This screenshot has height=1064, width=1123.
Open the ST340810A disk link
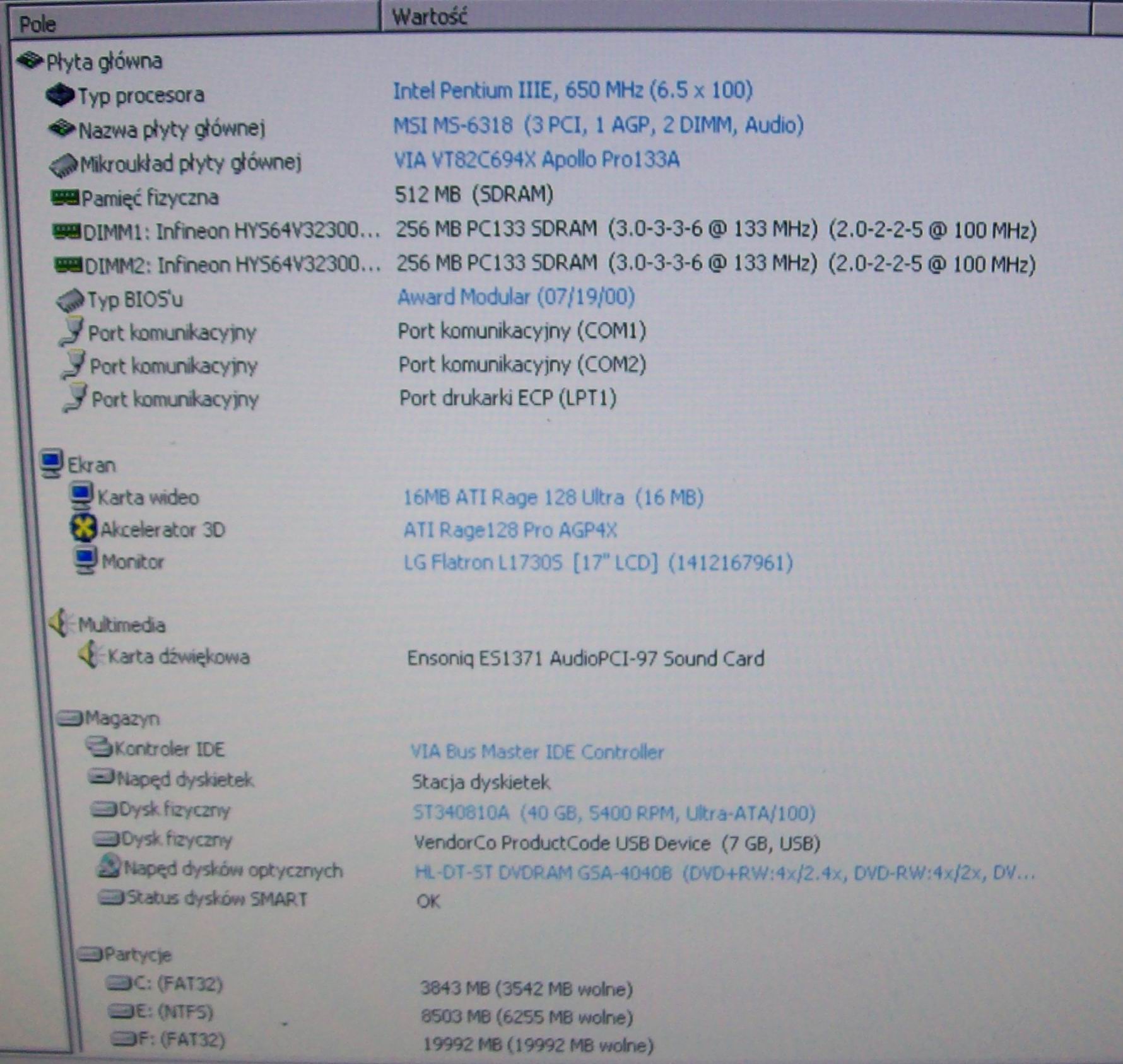pos(614,812)
